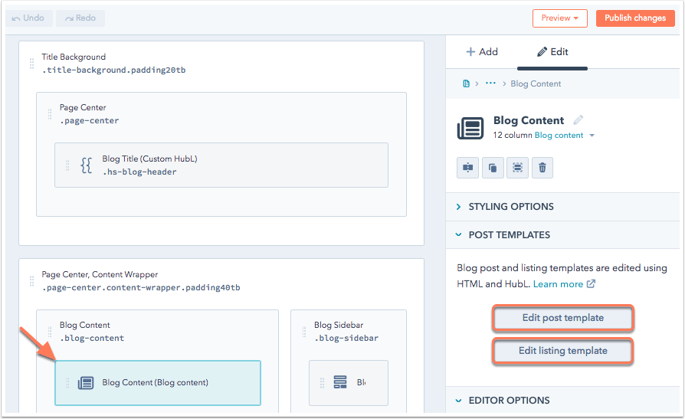This screenshot has width=685, height=419.
Task: Click the highlighted Blog Content module drag handle
Action: coord(67,383)
